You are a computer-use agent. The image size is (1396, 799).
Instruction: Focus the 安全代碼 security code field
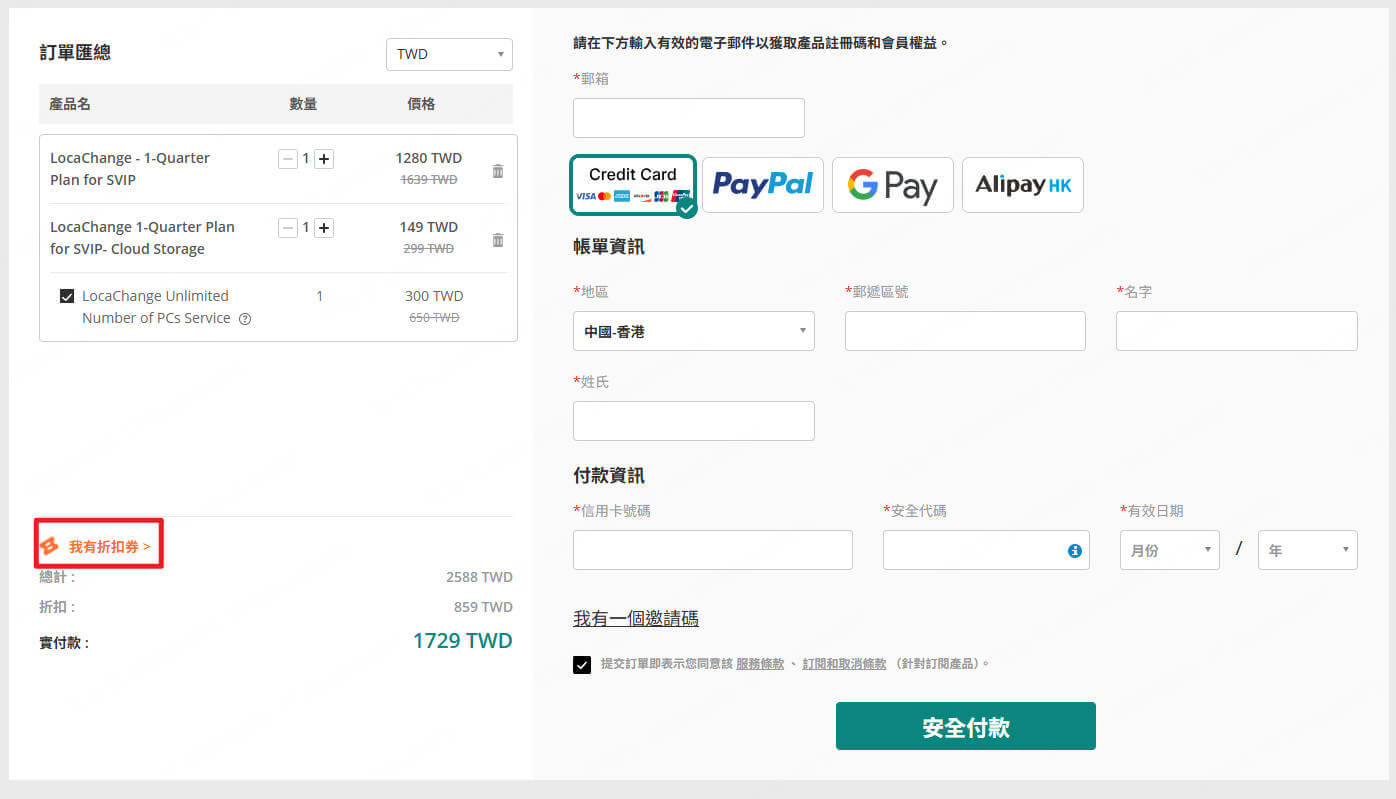[x=986, y=550]
